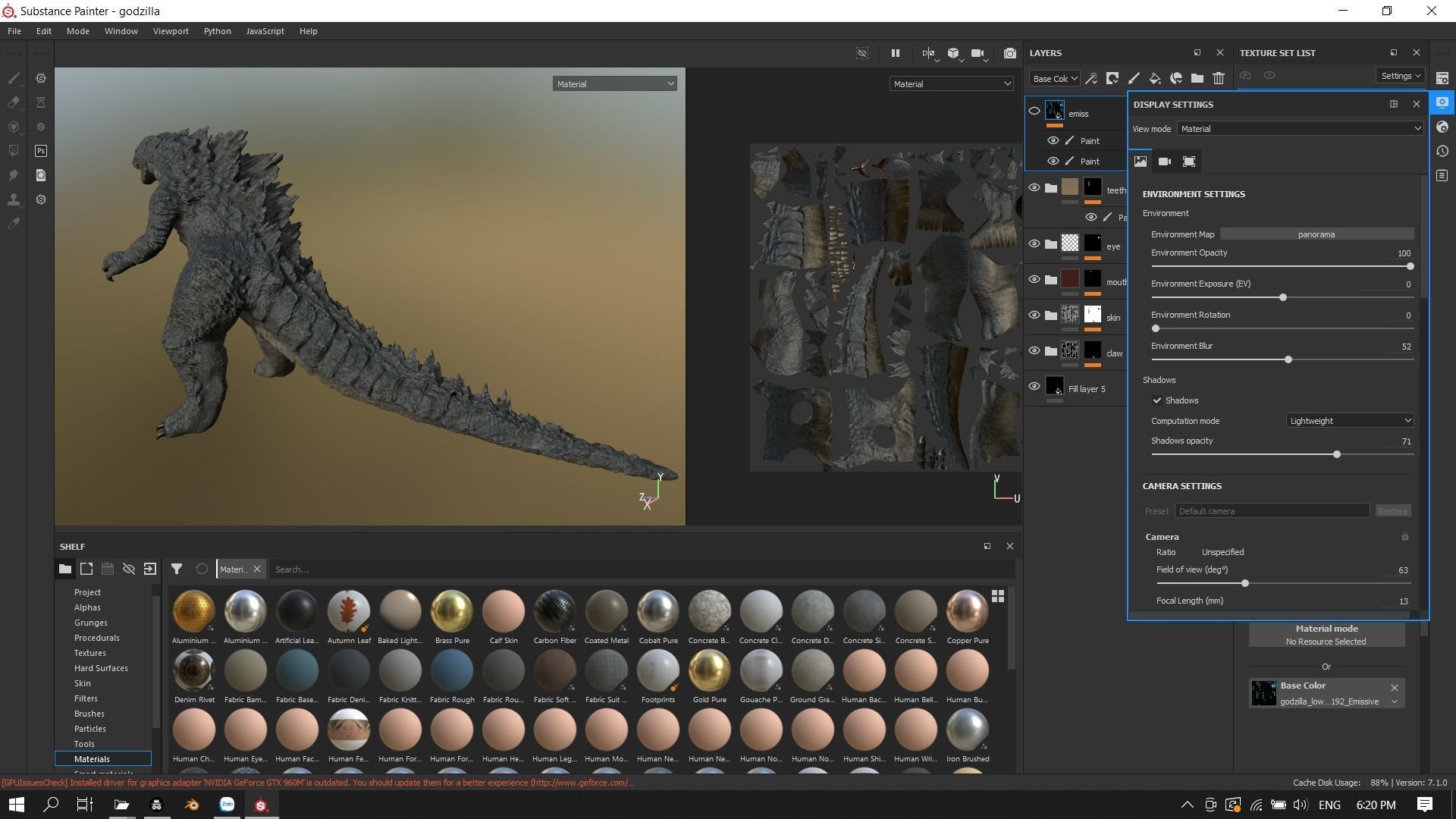Open the Mode menu
Screen dimensions: 1456x819
pyautogui.click(x=78, y=31)
